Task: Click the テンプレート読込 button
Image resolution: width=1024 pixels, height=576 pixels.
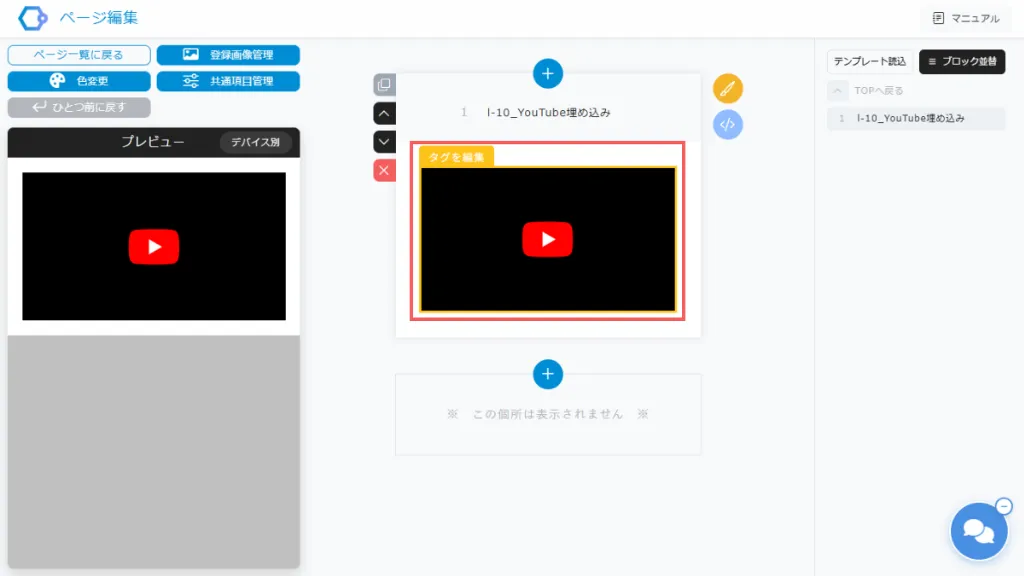Action: click(870, 62)
